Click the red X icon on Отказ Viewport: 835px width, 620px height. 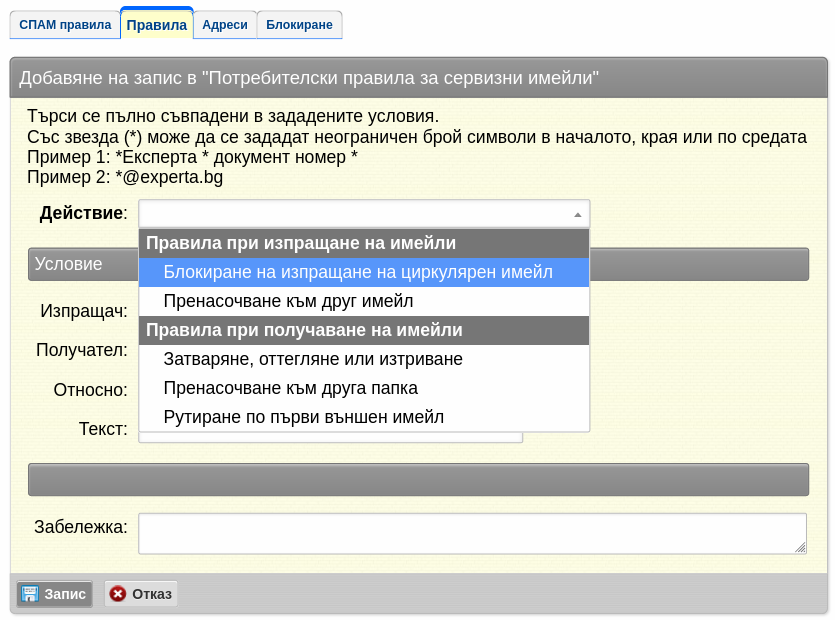click(x=118, y=593)
